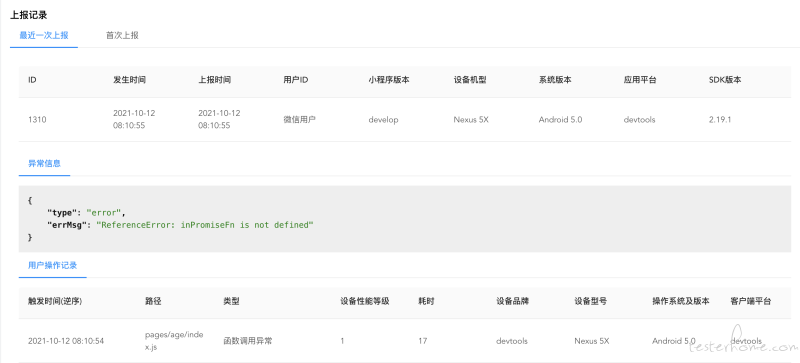Click the develop version cell
Viewport: 800px width, 363px height.
pos(383,120)
